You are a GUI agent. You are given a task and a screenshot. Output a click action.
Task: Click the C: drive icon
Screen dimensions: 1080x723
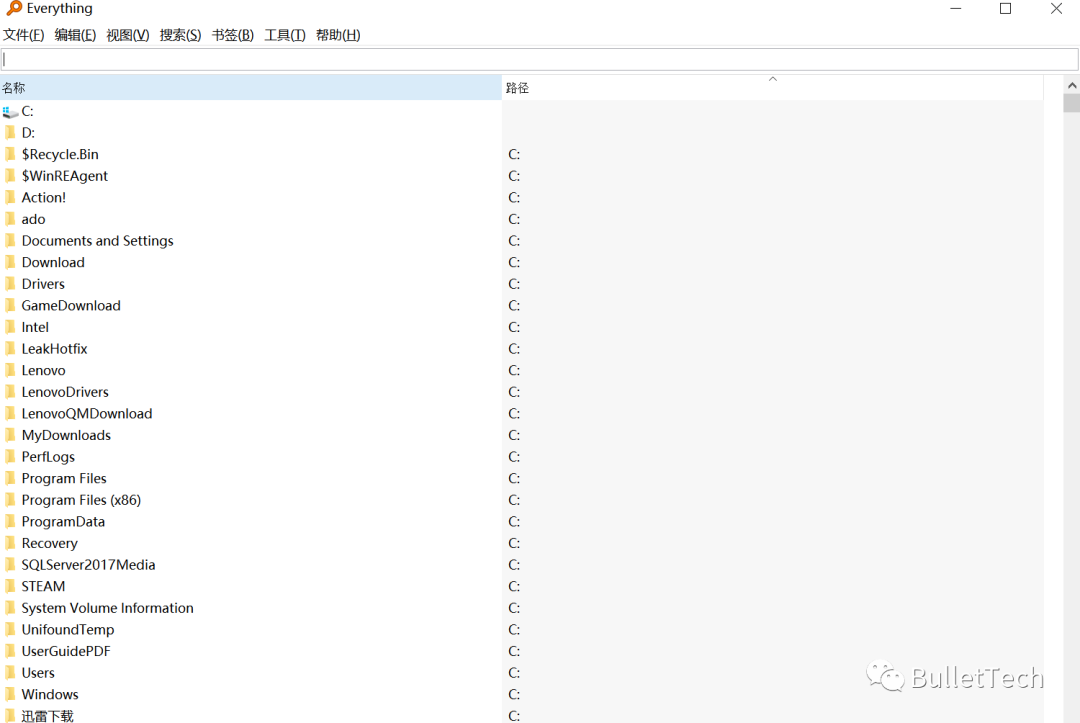coord(10,112)
